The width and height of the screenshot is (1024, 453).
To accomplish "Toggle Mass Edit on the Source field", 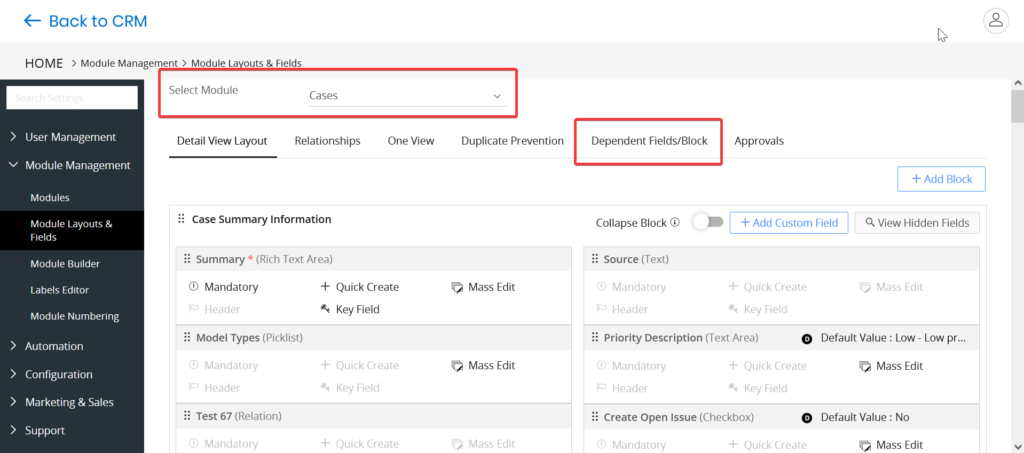I will click(890, 287).
